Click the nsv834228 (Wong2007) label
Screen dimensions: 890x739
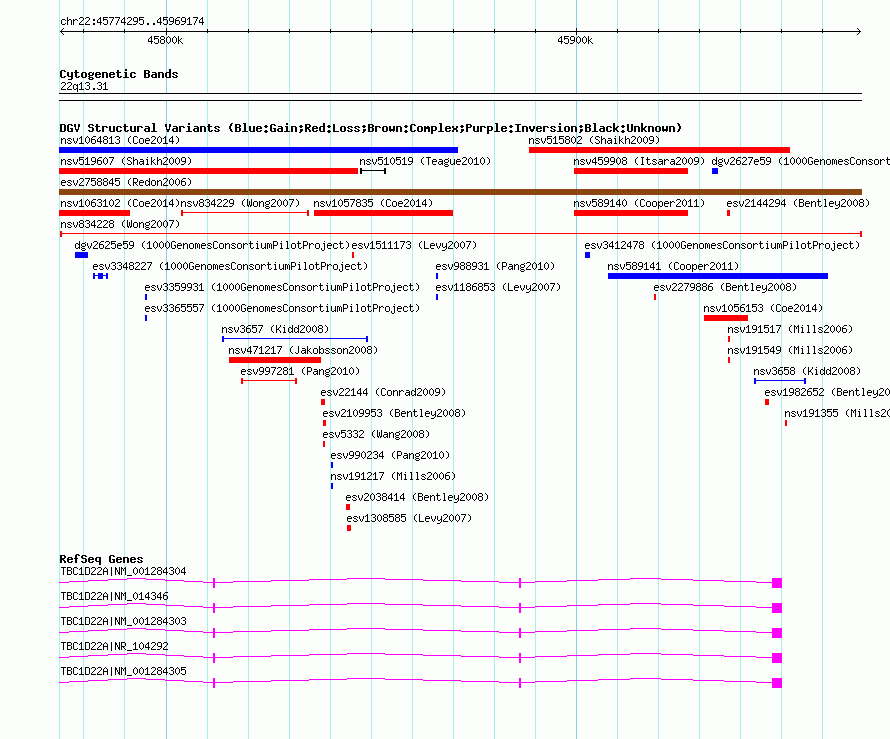120,224
